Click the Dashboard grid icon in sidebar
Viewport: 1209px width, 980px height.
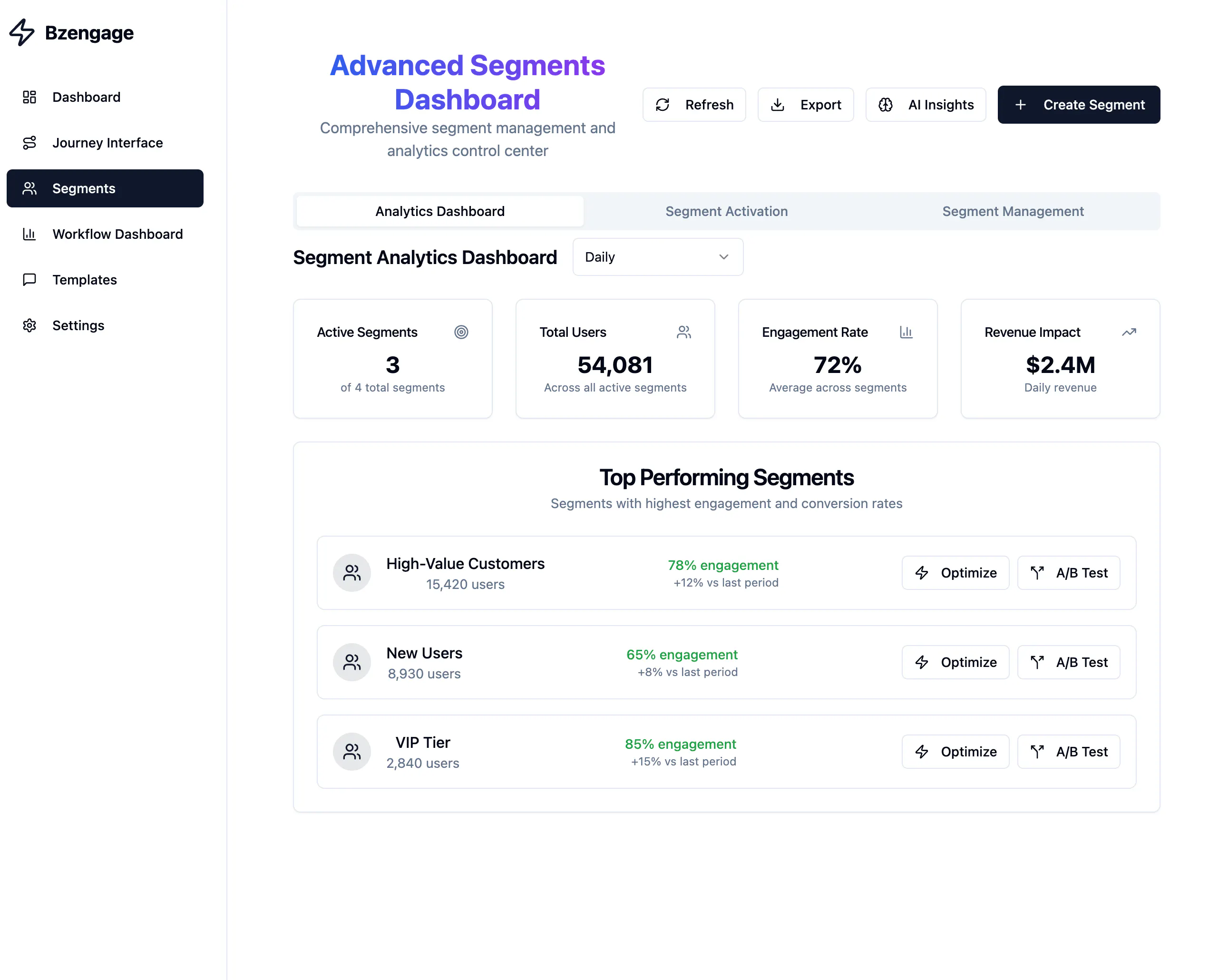29,97
